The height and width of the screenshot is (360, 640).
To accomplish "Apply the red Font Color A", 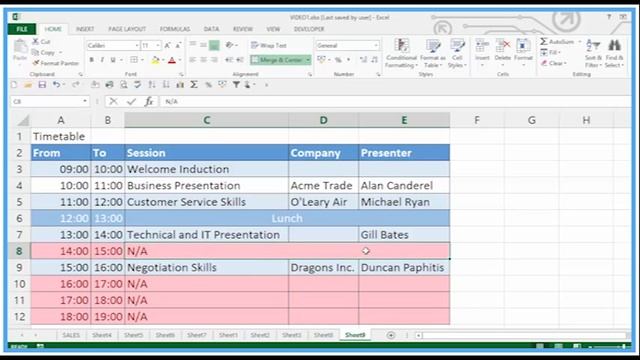I will pyautogui.click(x=172, y=60).
